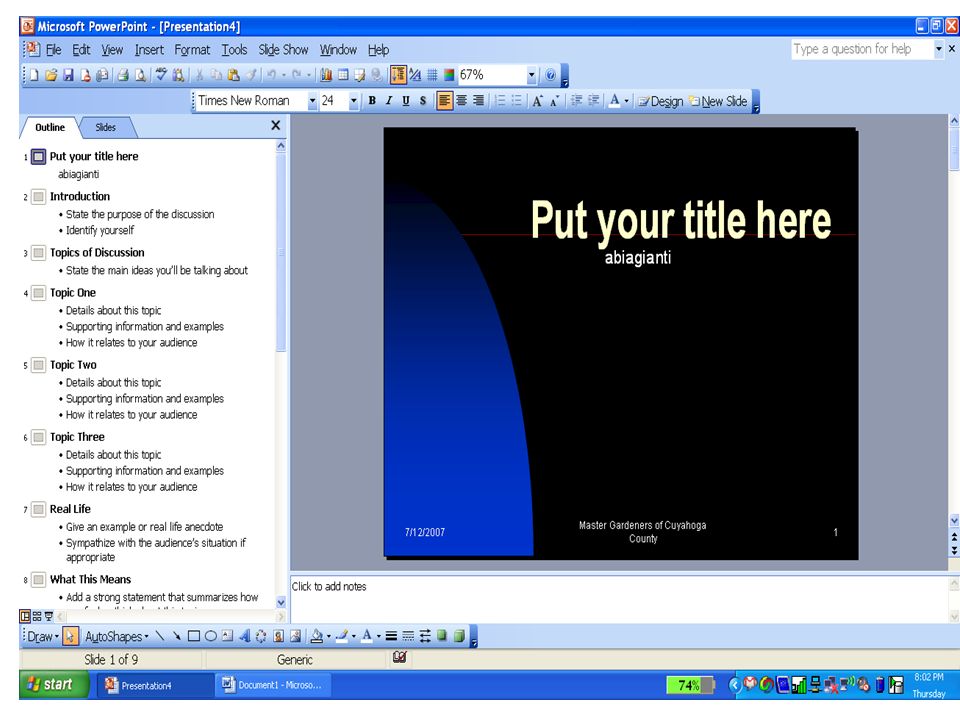Open PowerPoint Help with the question mark icon
The height and width of the screenshot is (720, 960).
coord(550,75)
